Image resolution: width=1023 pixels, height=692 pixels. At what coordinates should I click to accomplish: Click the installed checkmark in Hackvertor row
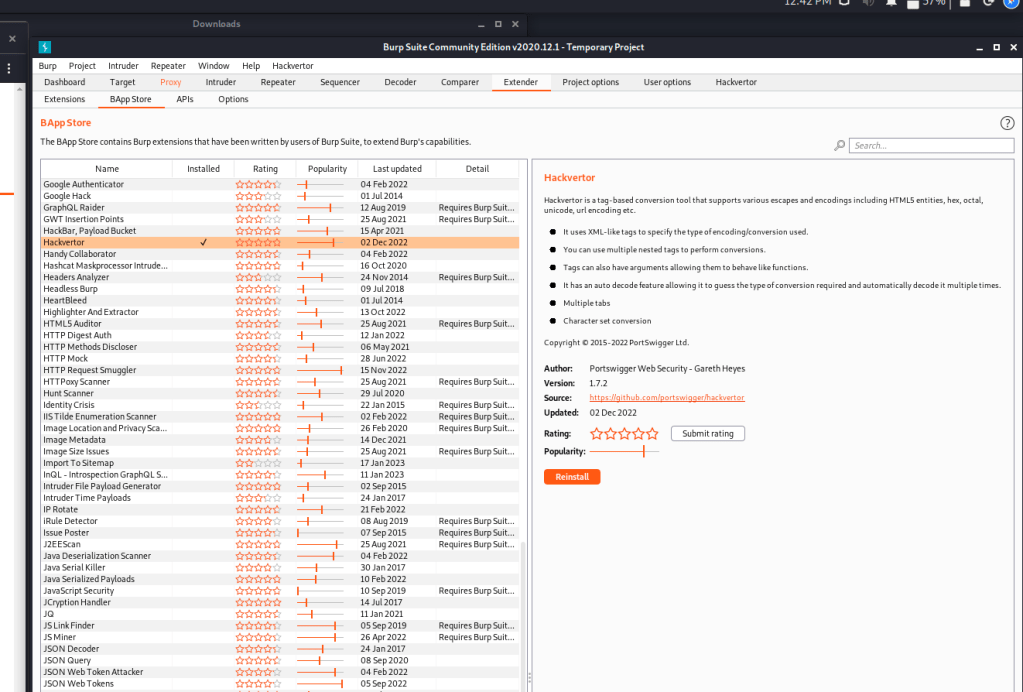click(203, 242)
